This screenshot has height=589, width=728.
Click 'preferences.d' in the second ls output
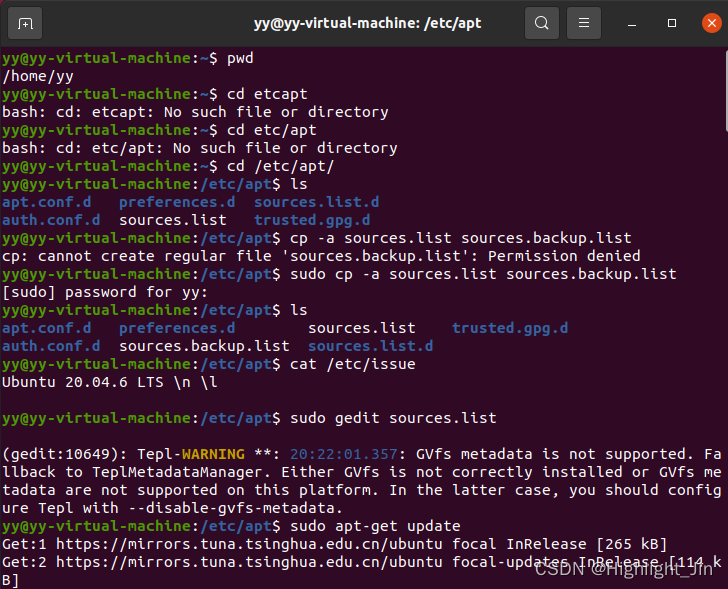tap(177, 328)
